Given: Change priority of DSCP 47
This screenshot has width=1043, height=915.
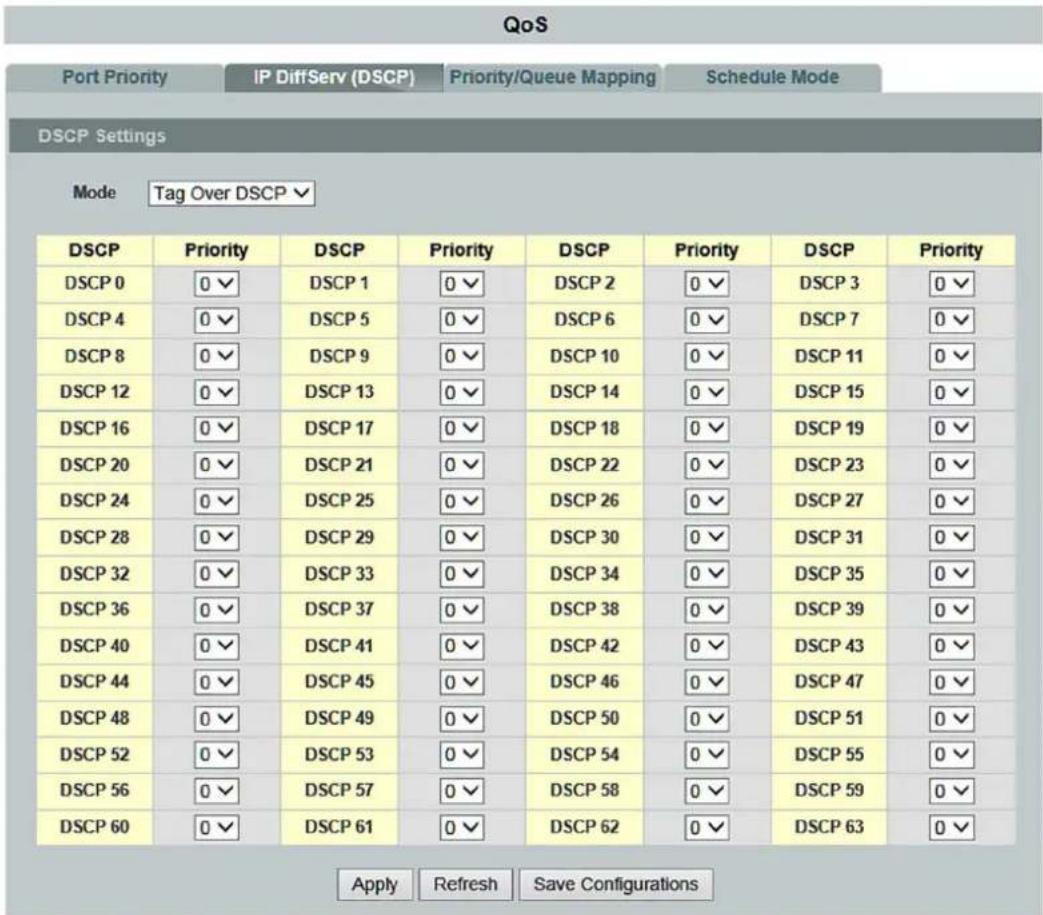Looking at the screenshot, I should [951, 682].
